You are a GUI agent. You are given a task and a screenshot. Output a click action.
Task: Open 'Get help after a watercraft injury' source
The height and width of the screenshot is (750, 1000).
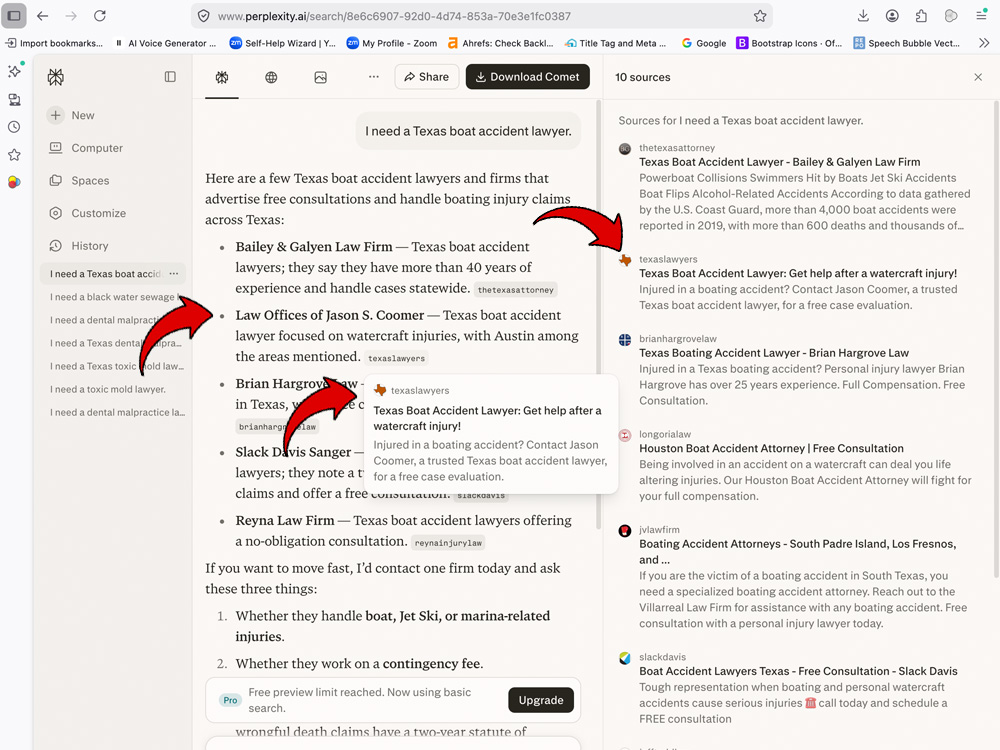(x=798, y=273)
